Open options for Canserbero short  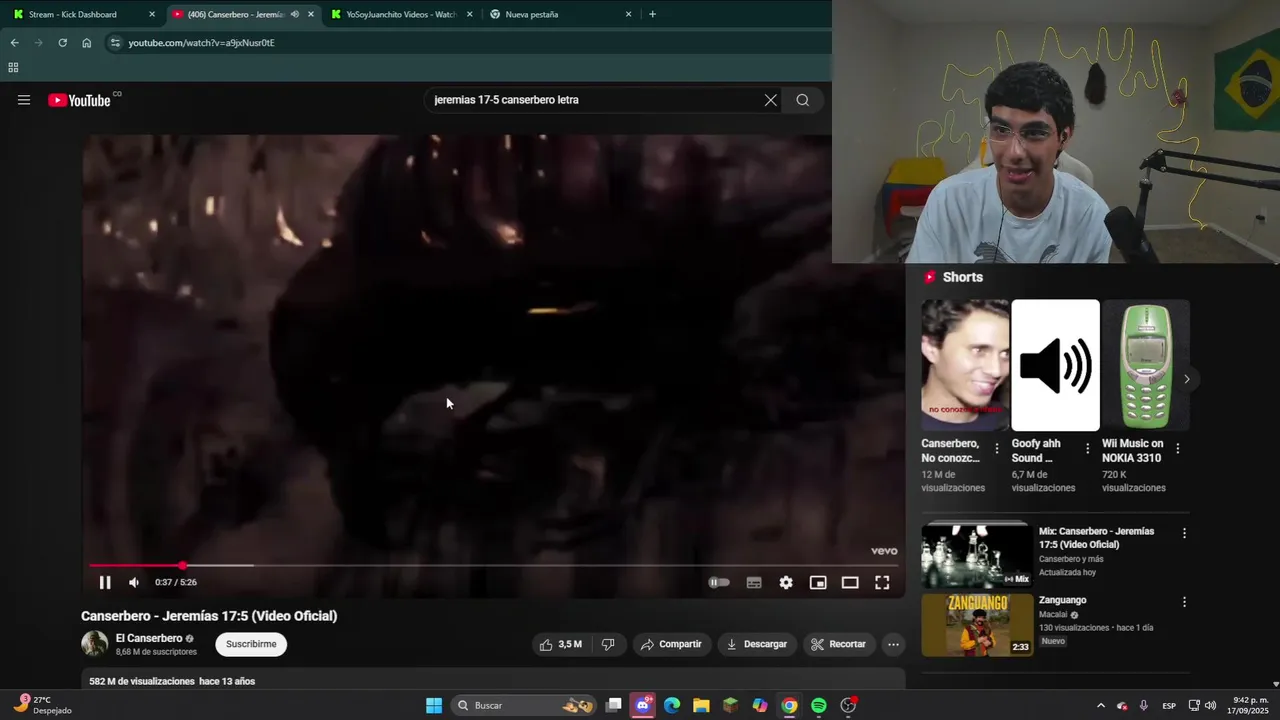[x=997, y=449]
